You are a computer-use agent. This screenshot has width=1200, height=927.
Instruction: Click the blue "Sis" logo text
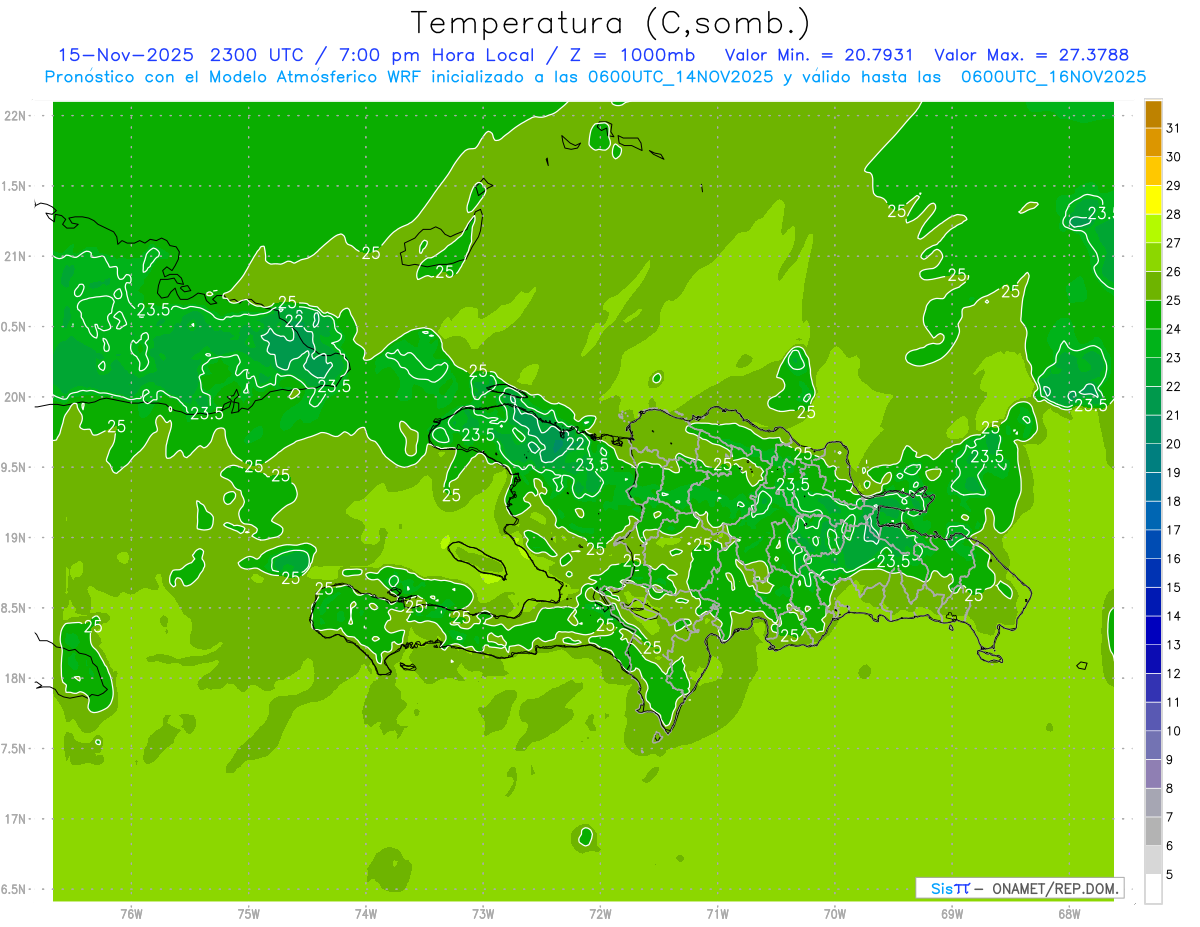click(x=942, y=888)
